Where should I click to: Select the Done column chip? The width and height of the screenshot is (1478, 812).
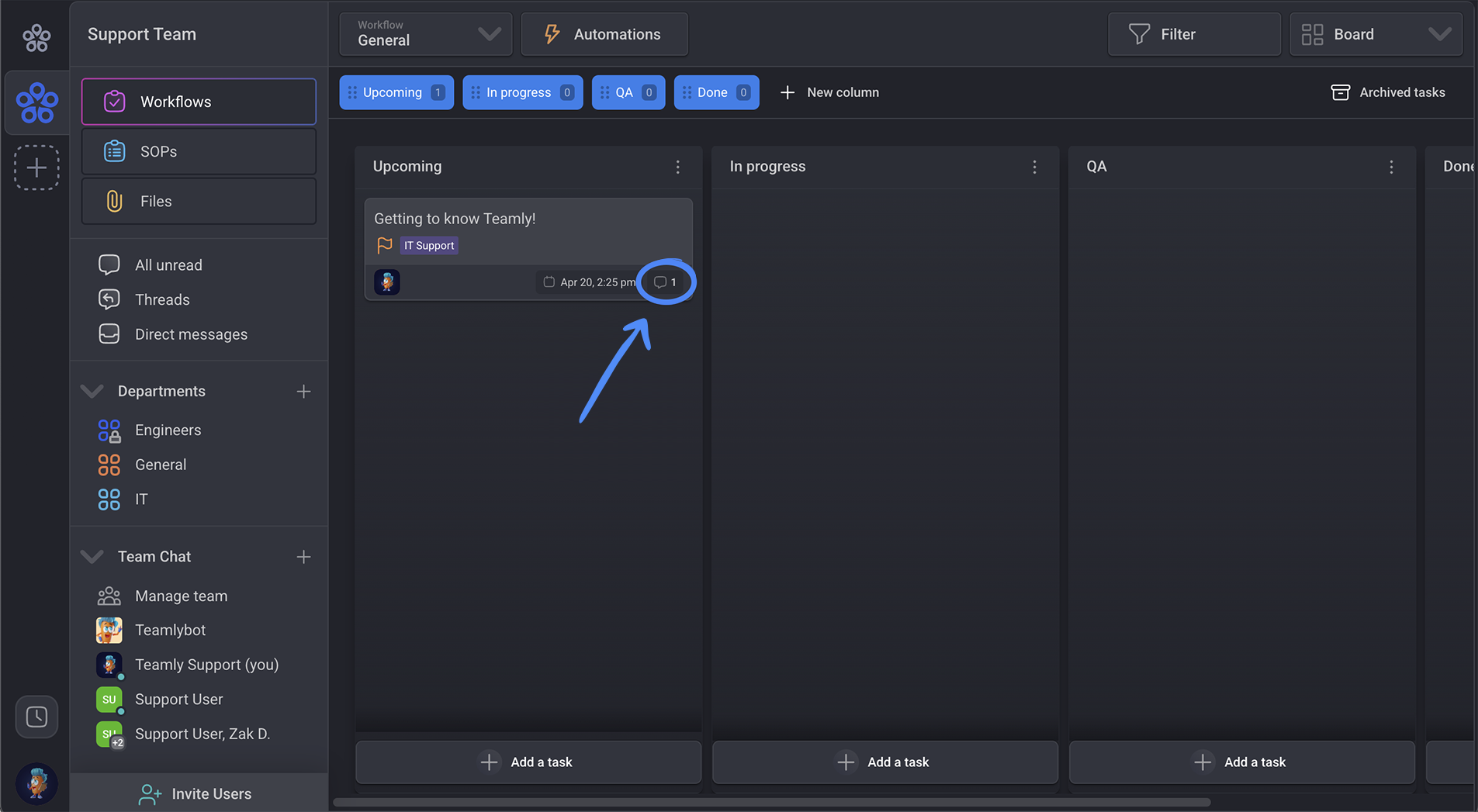point(716,92)
